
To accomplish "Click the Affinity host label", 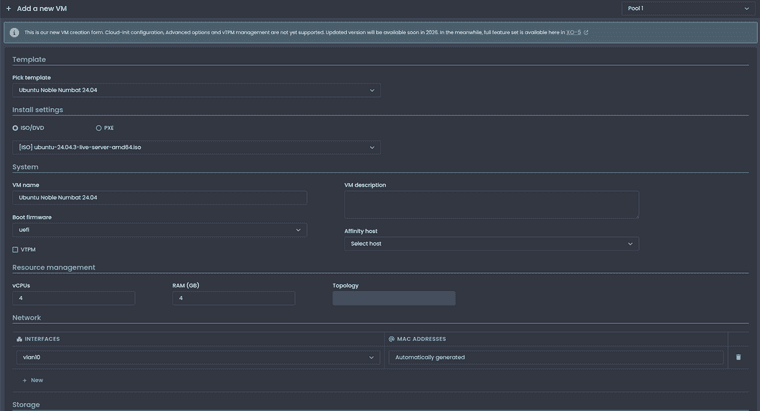I will (x=361, y=231).
